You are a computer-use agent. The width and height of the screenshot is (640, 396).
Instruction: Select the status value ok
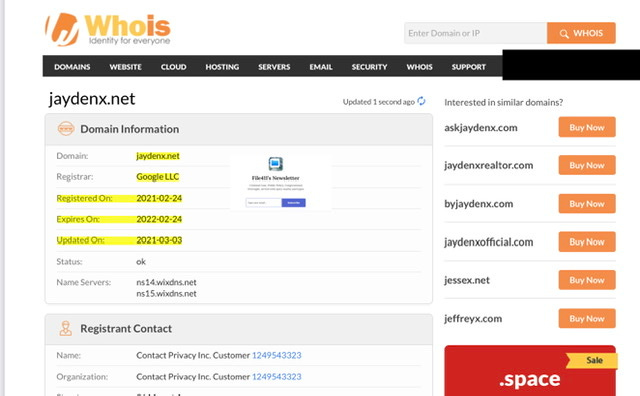pos(141,261)
